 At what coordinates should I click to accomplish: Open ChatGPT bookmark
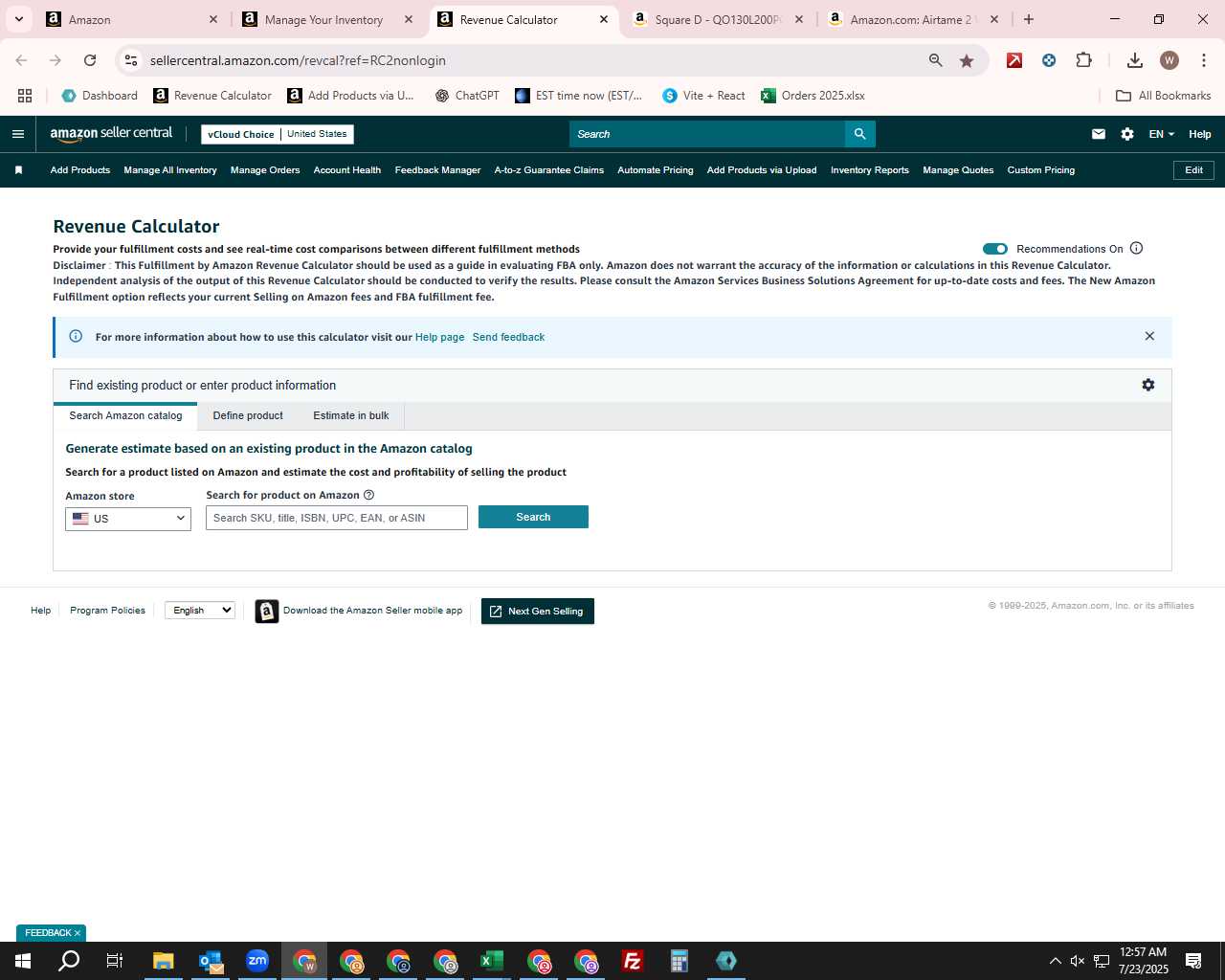pyautogui.click(x=467, y=96)
